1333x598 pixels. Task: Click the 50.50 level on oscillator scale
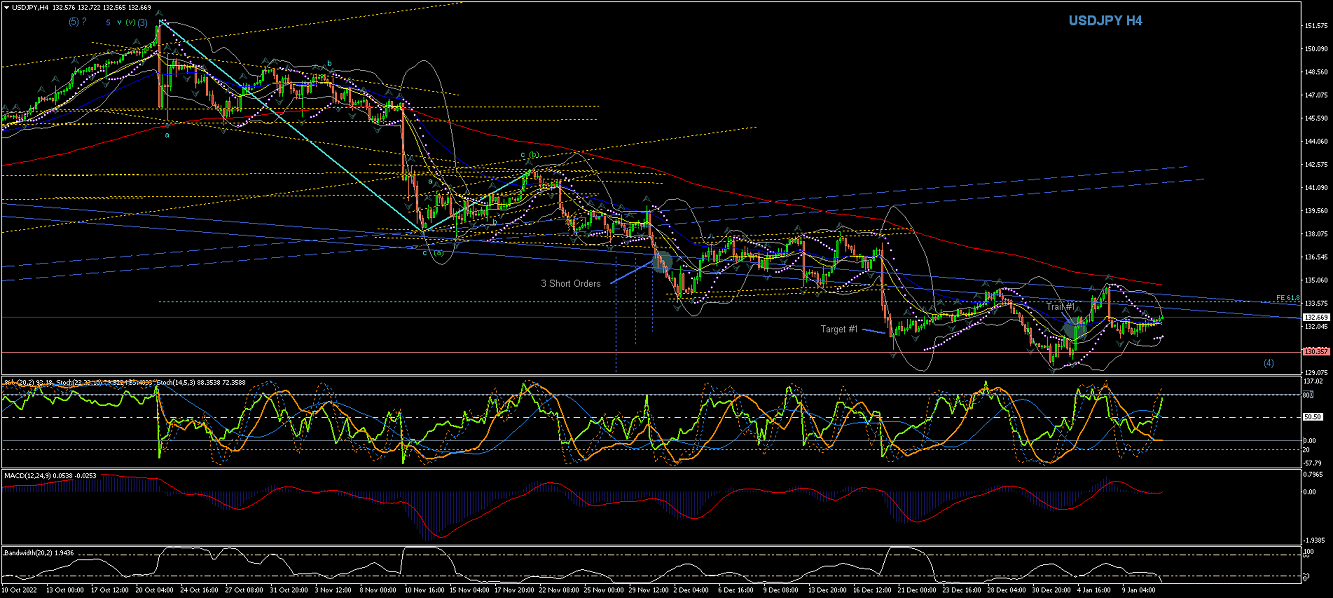click(1314, 417)
